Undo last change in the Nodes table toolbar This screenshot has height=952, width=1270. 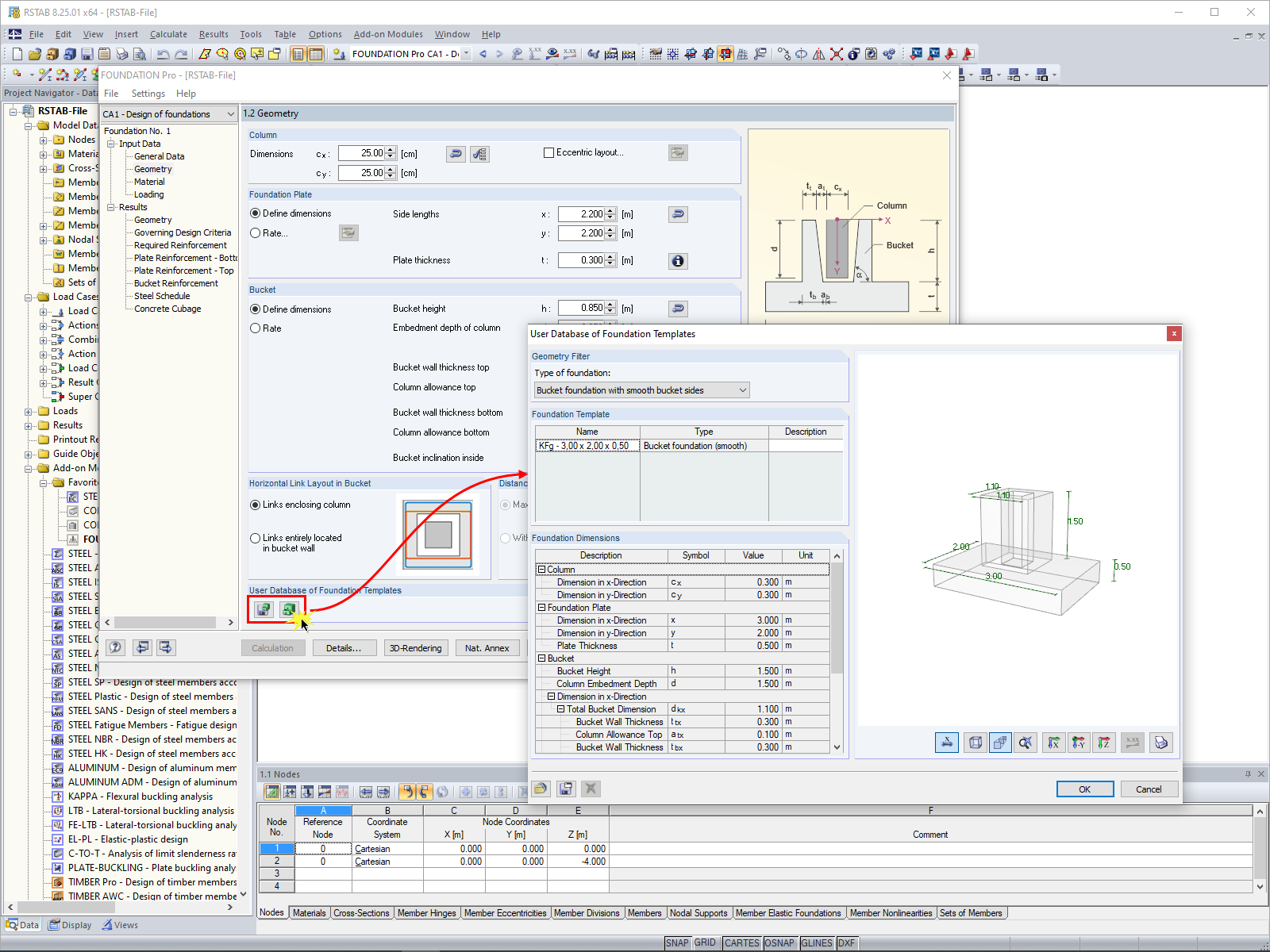pos(407,791)
